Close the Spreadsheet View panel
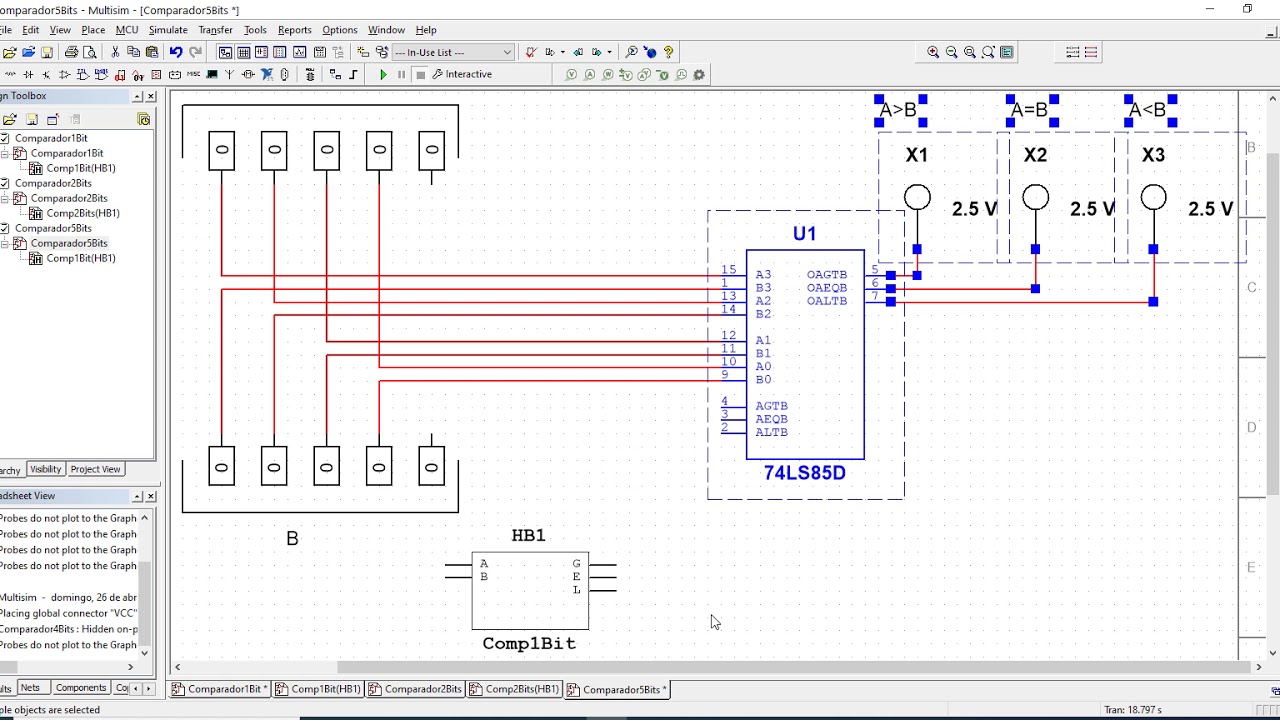Screen dimensions: 1280x720 point(151,496)
